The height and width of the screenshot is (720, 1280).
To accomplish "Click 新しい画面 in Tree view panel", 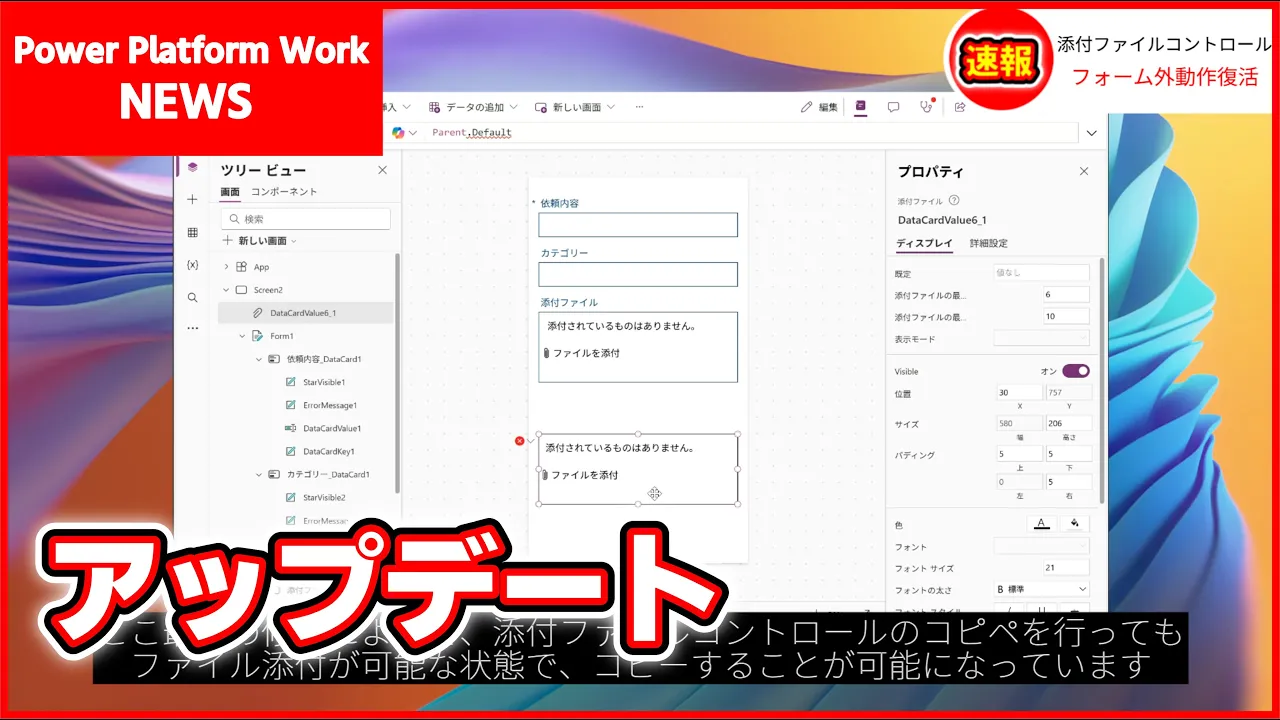I will coord(259,241).
